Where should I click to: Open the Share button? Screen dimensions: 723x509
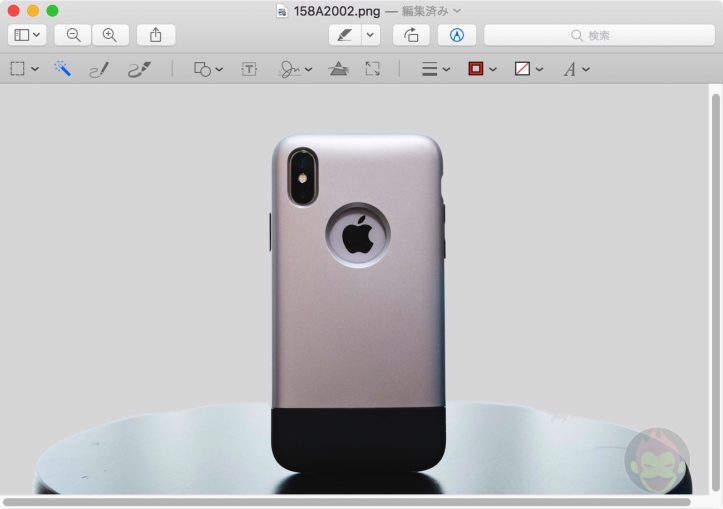[156, 35]
